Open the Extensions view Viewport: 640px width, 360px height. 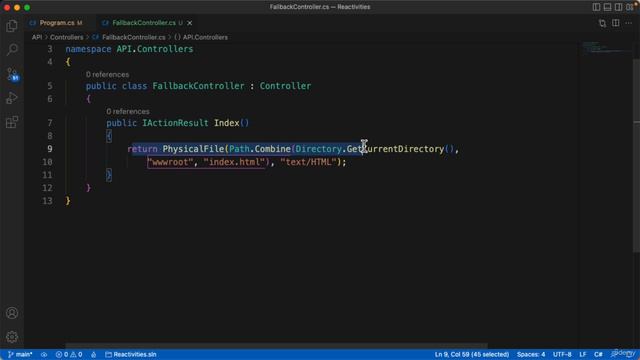12,122
